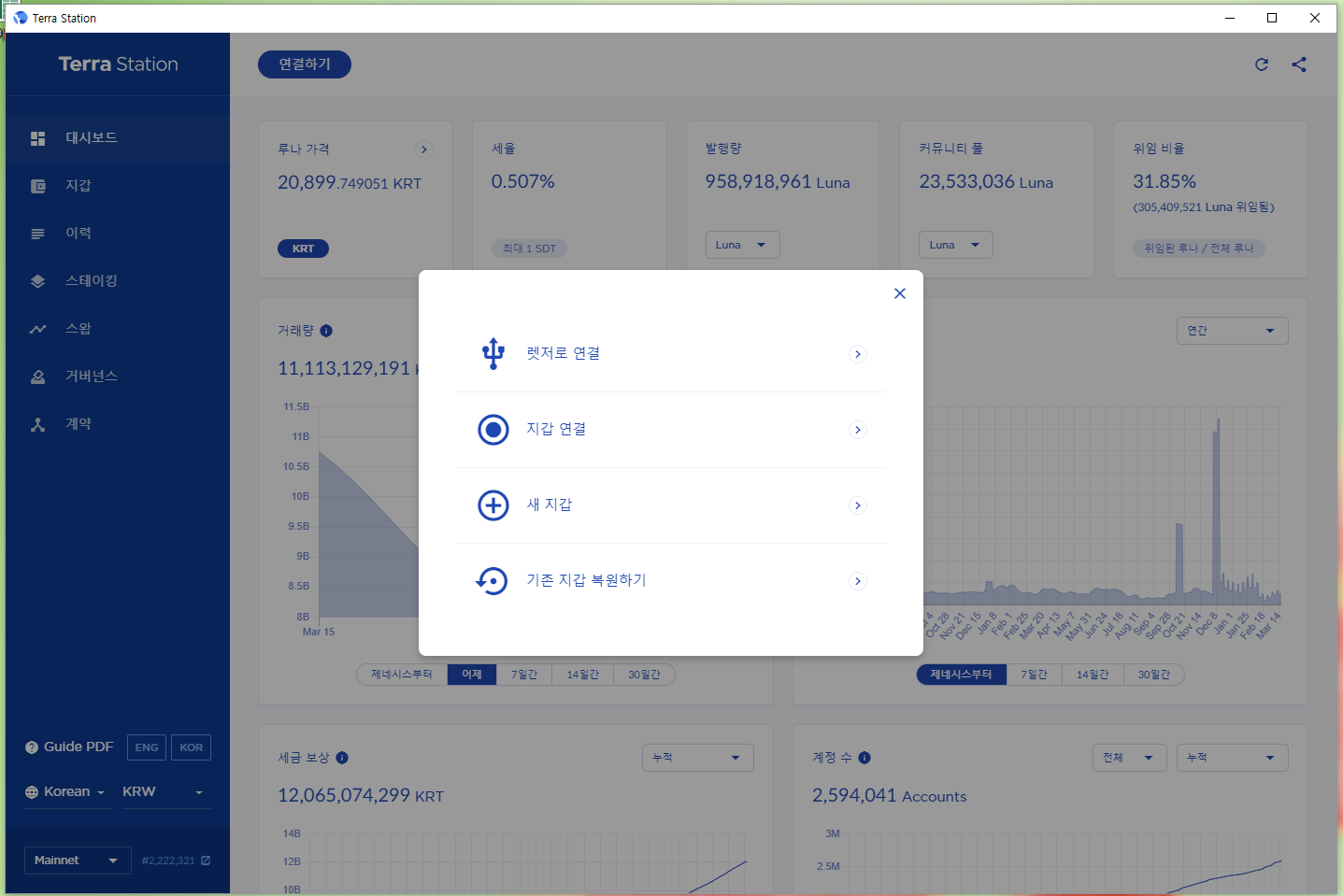Click the restore icon for 기존 지갑 복원하기
The image size is (1343, 896).
(x=492, y=581)
